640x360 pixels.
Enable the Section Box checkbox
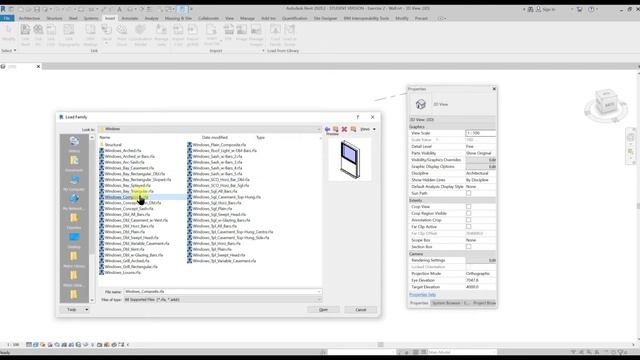(x=469, y=247)
